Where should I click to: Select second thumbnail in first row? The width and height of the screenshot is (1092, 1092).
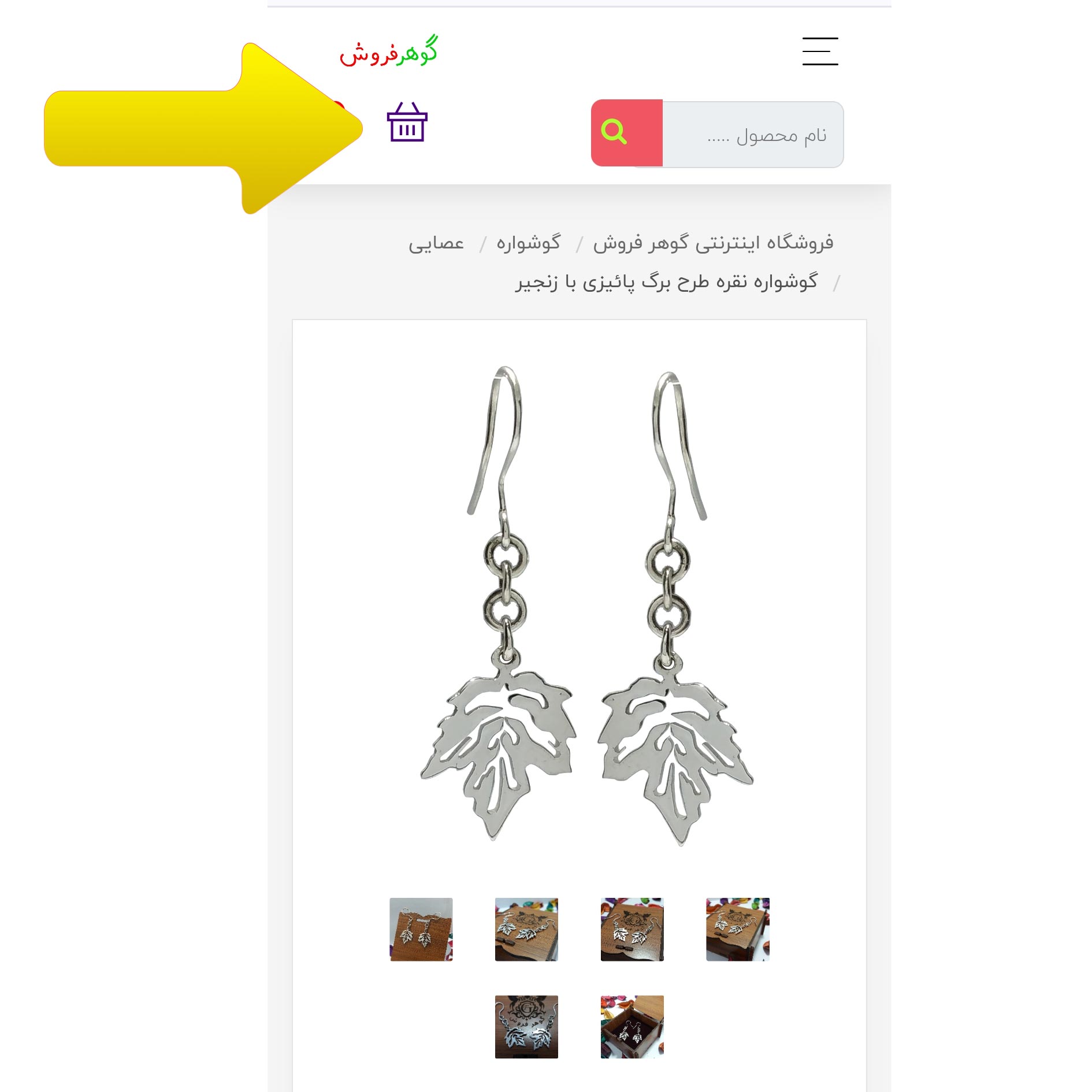[x=526, y=929]
